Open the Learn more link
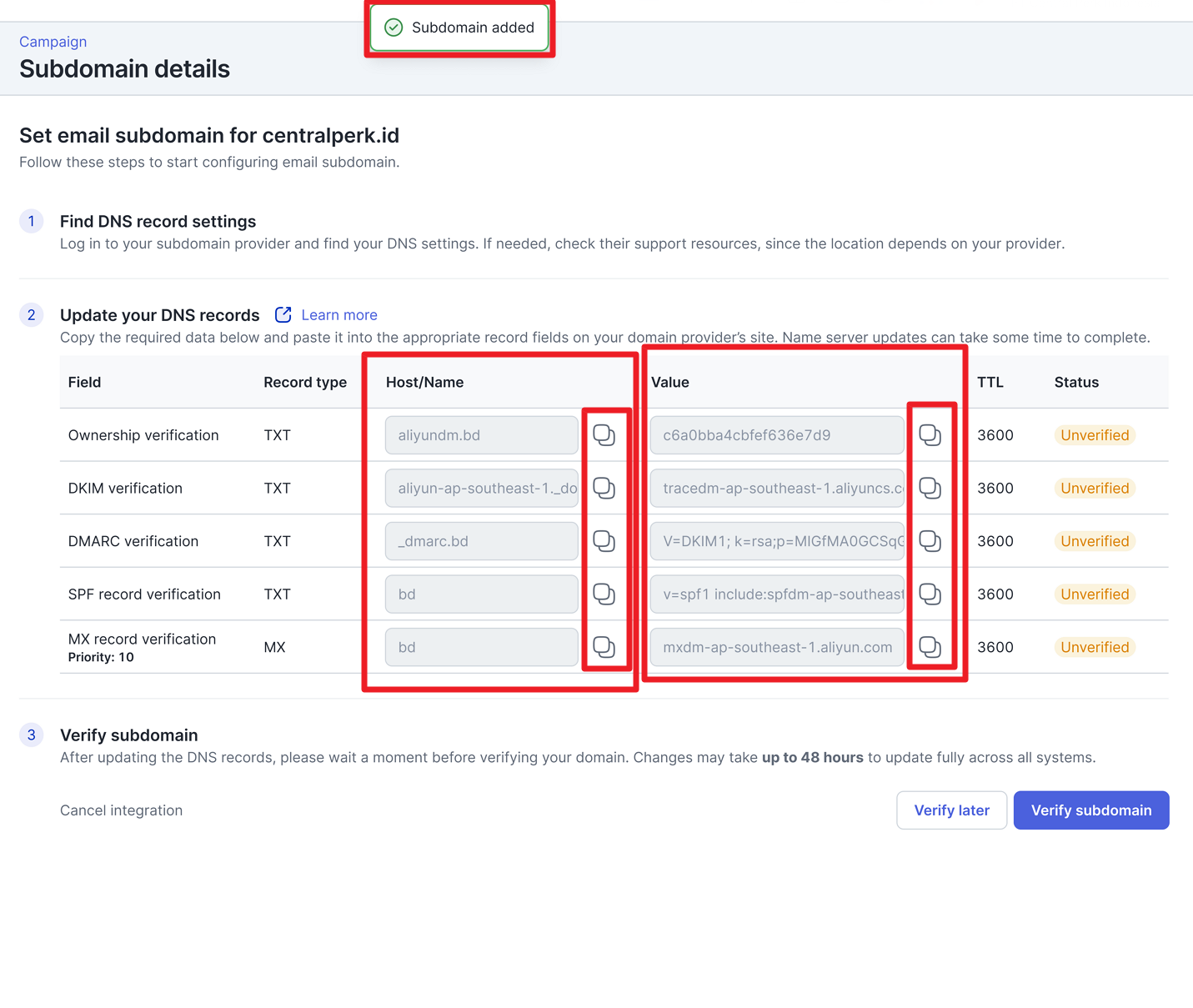The image size is (1193, 1008). pyautogui.click(x=338, y=315)
